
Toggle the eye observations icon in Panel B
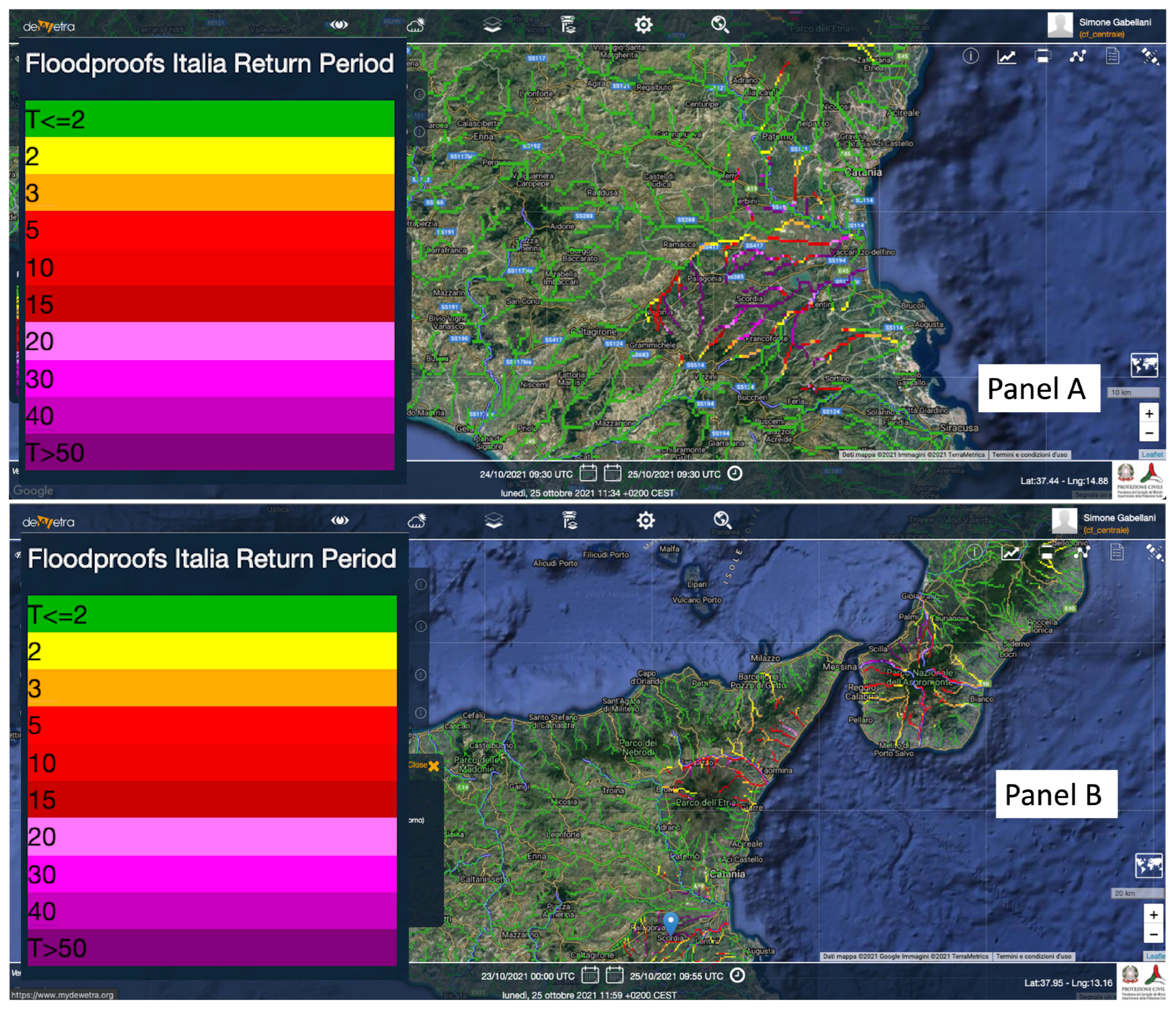pos(339,520)
